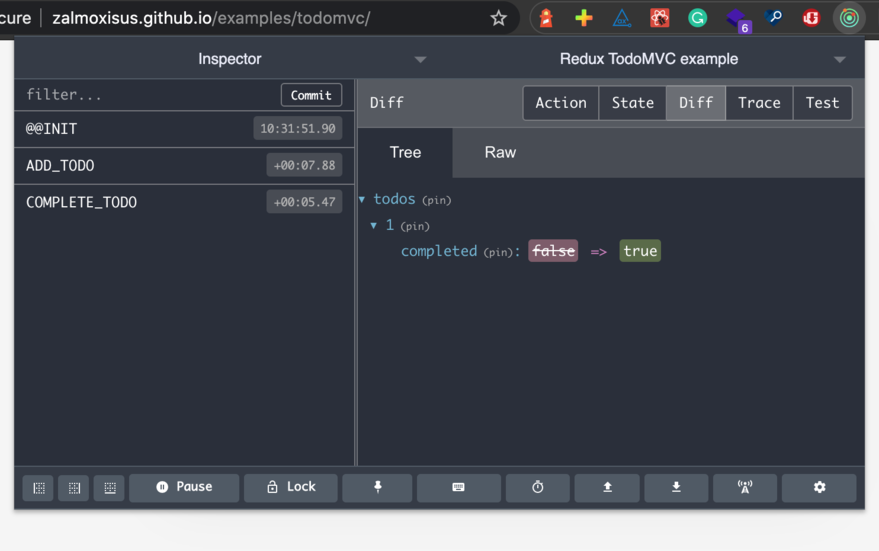
Task: Switch to the Trace tab
Action: click(759, 103)
